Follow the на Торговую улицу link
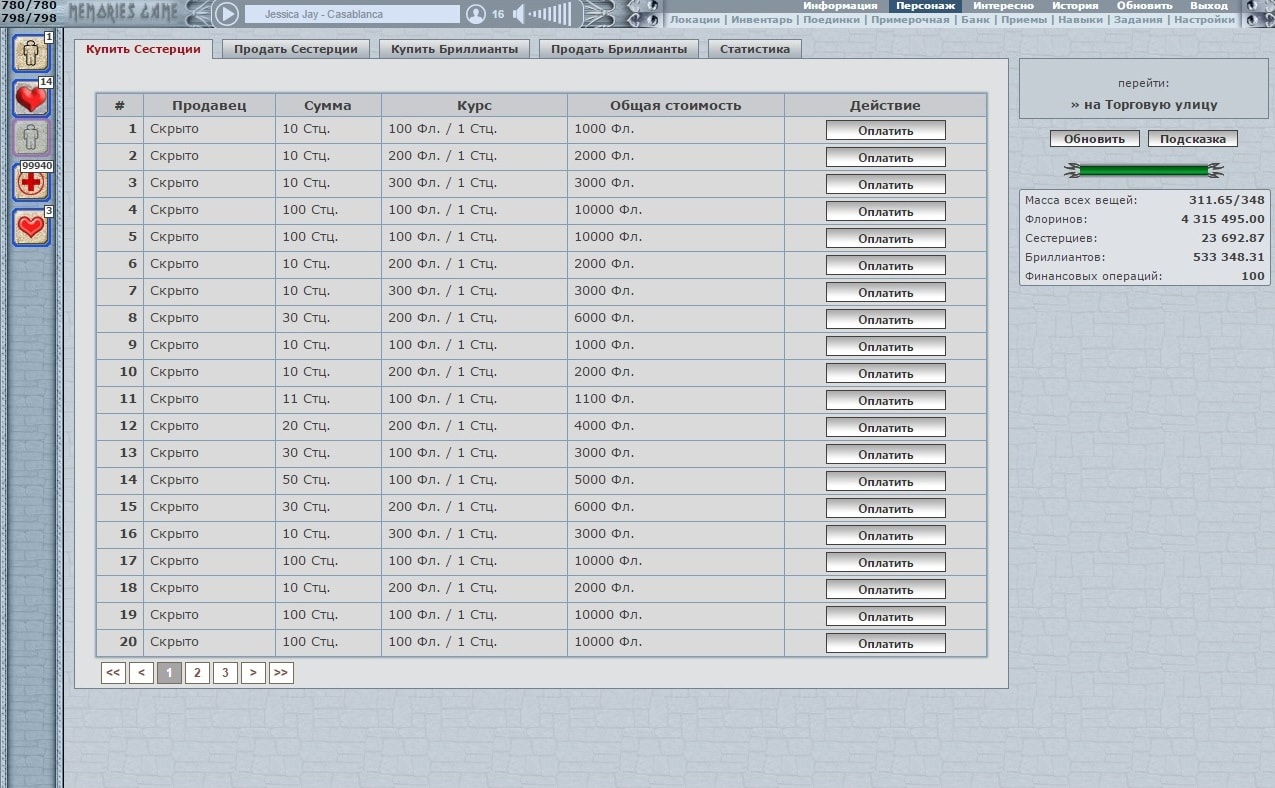This screenshot has height=788, width=1275. [1144, 104]
